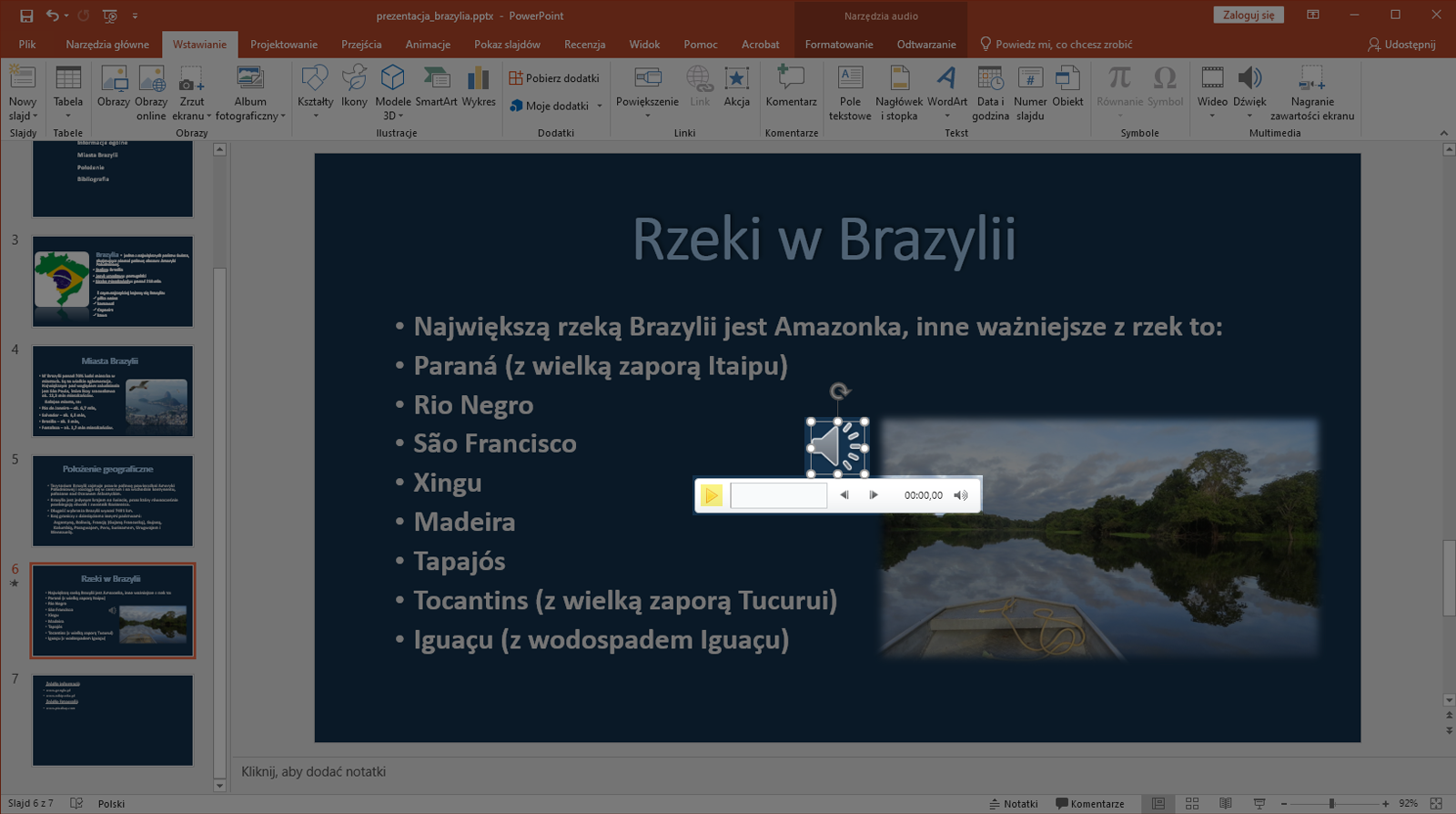Toggle Komentarze pane in status bar

(1090, 803)
